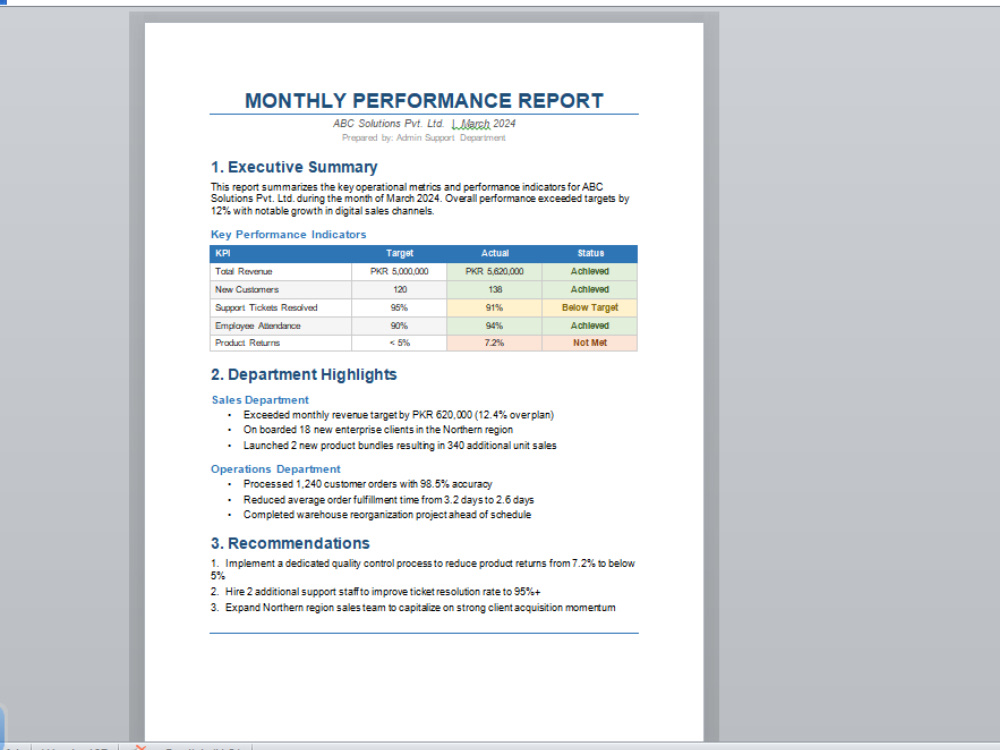Click the MONTHLY PERFORMANCE REPORT title
Screen dimensions: 1000x750
(424, 101)
